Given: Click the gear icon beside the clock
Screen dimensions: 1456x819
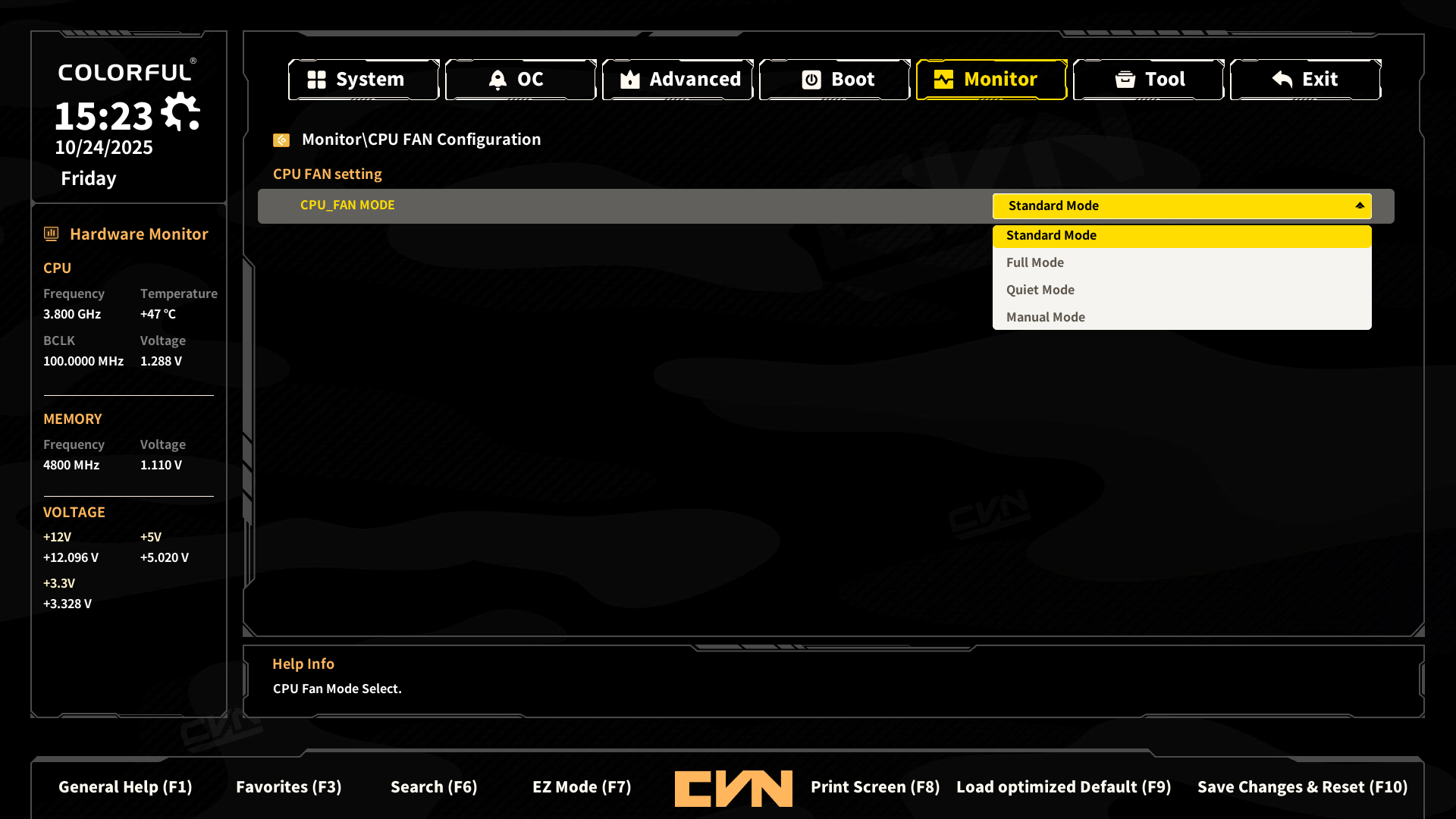Looking at the screenshot, I should point(180,112).
